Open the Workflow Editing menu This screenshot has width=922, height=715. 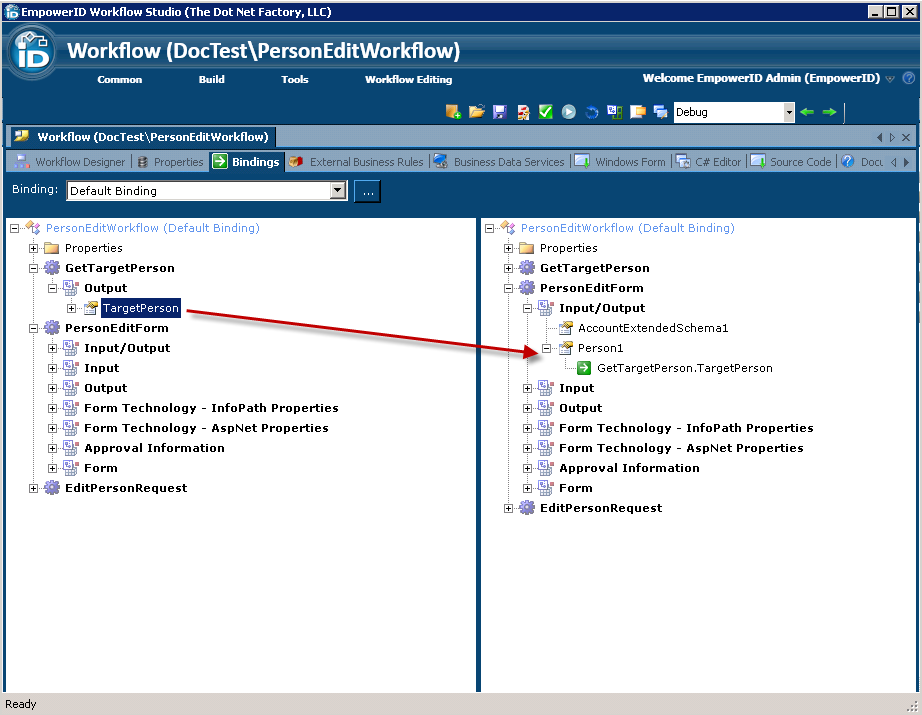pyautogui.click(x=408, y=79)
